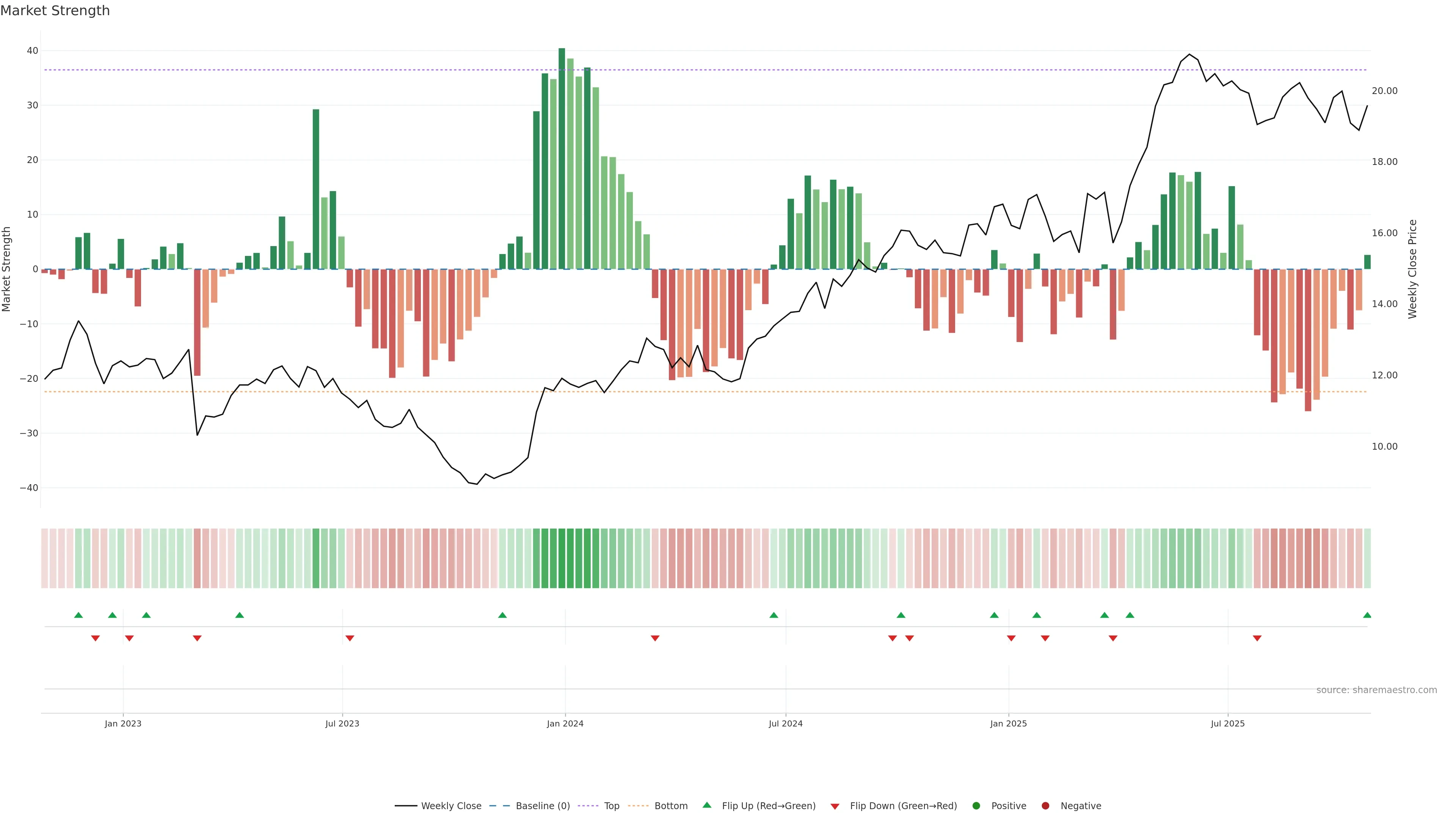Click the rightmost red flip-down triangle marker
Viewport: 1456px width, 819px height.
pyautogui.click(x=1257, y=638)
